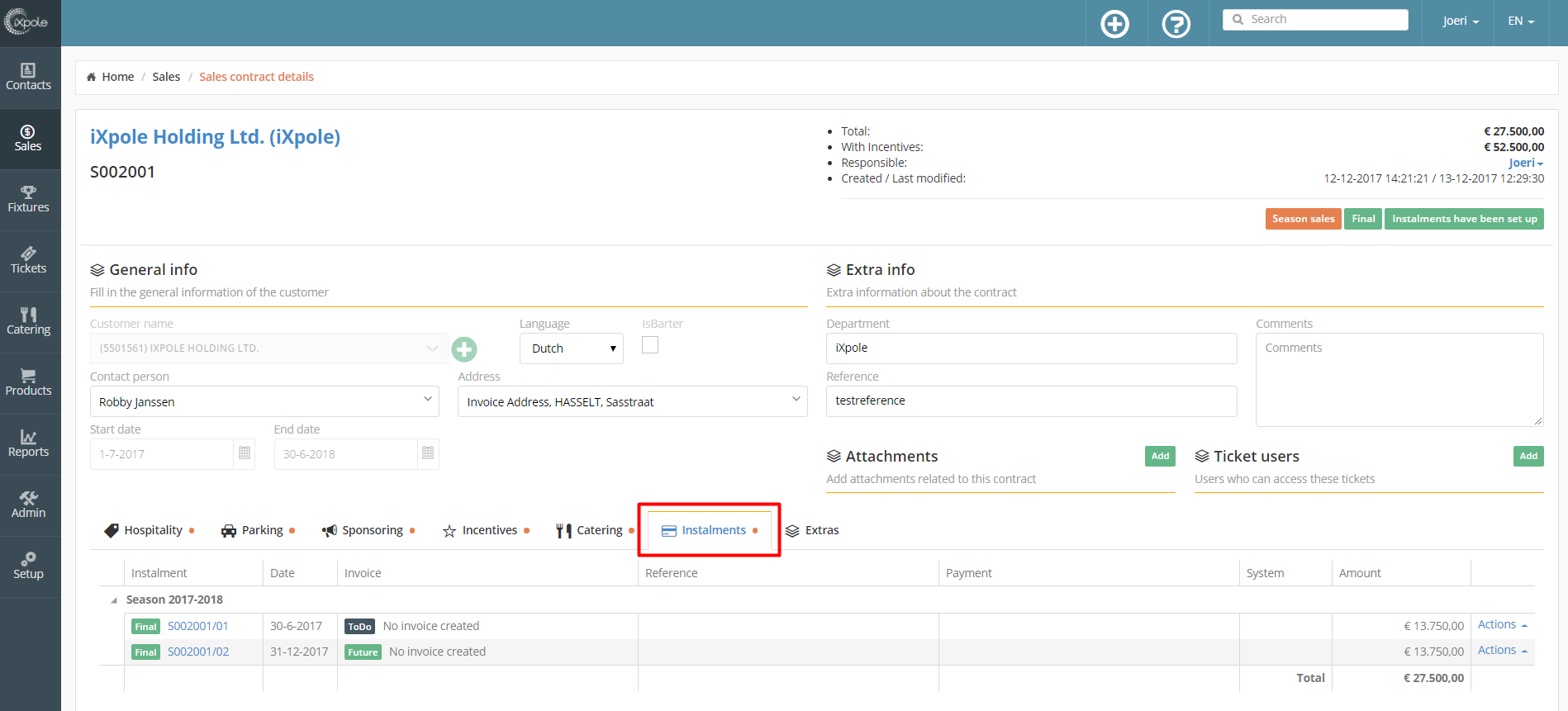Click the Department input field
1568x711 pixels.
click(x=1031, y=348)
